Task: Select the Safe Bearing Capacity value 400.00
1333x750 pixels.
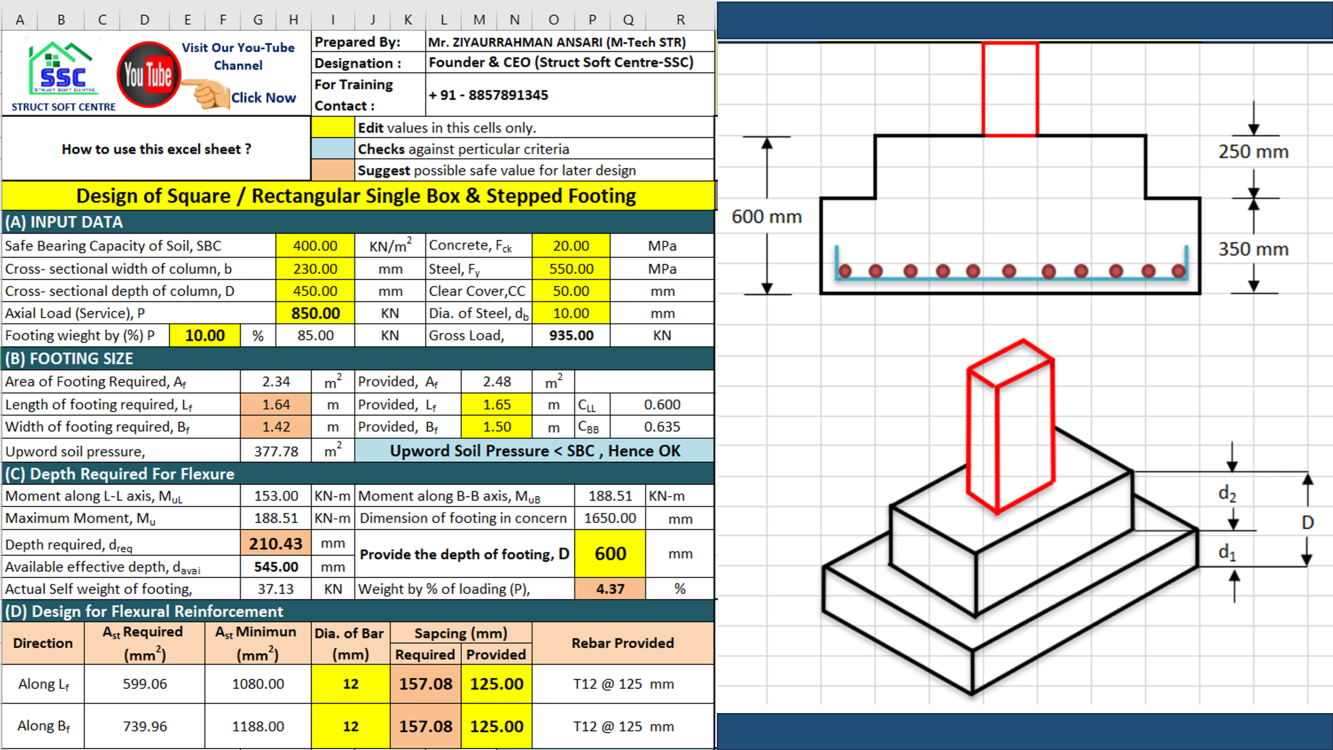Action: pyautogui.click(x=314, y=246)
